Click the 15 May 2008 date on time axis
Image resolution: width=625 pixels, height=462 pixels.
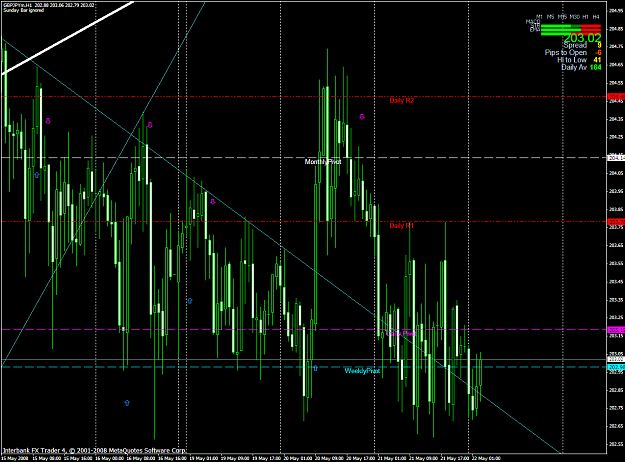[x=14, y=458]
